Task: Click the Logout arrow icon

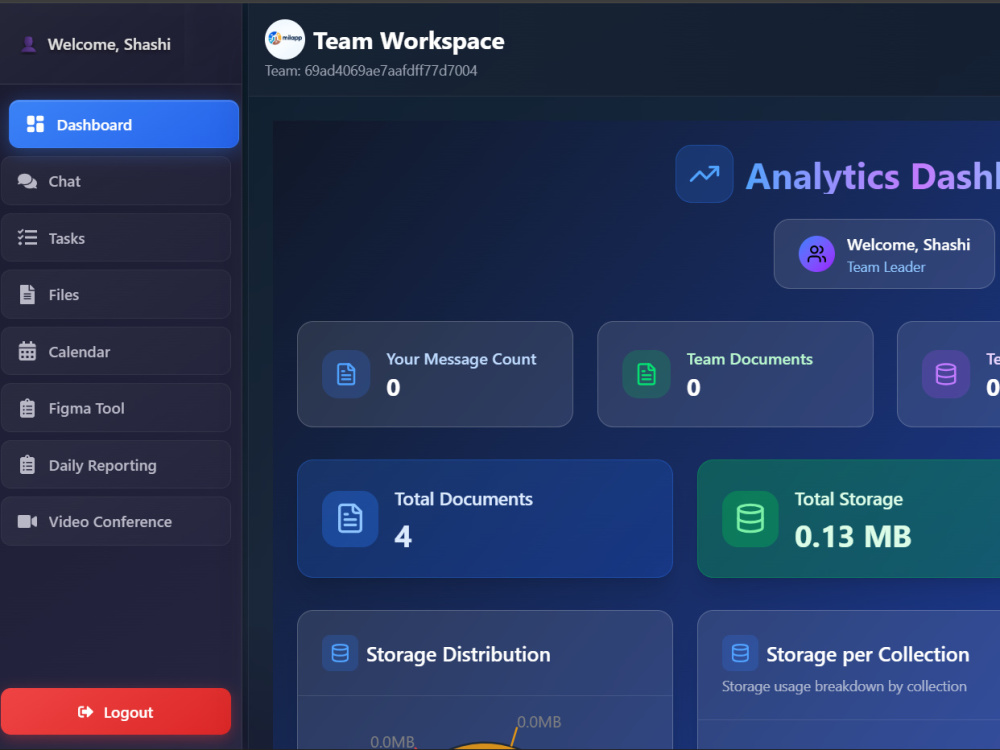Action: 85,712
